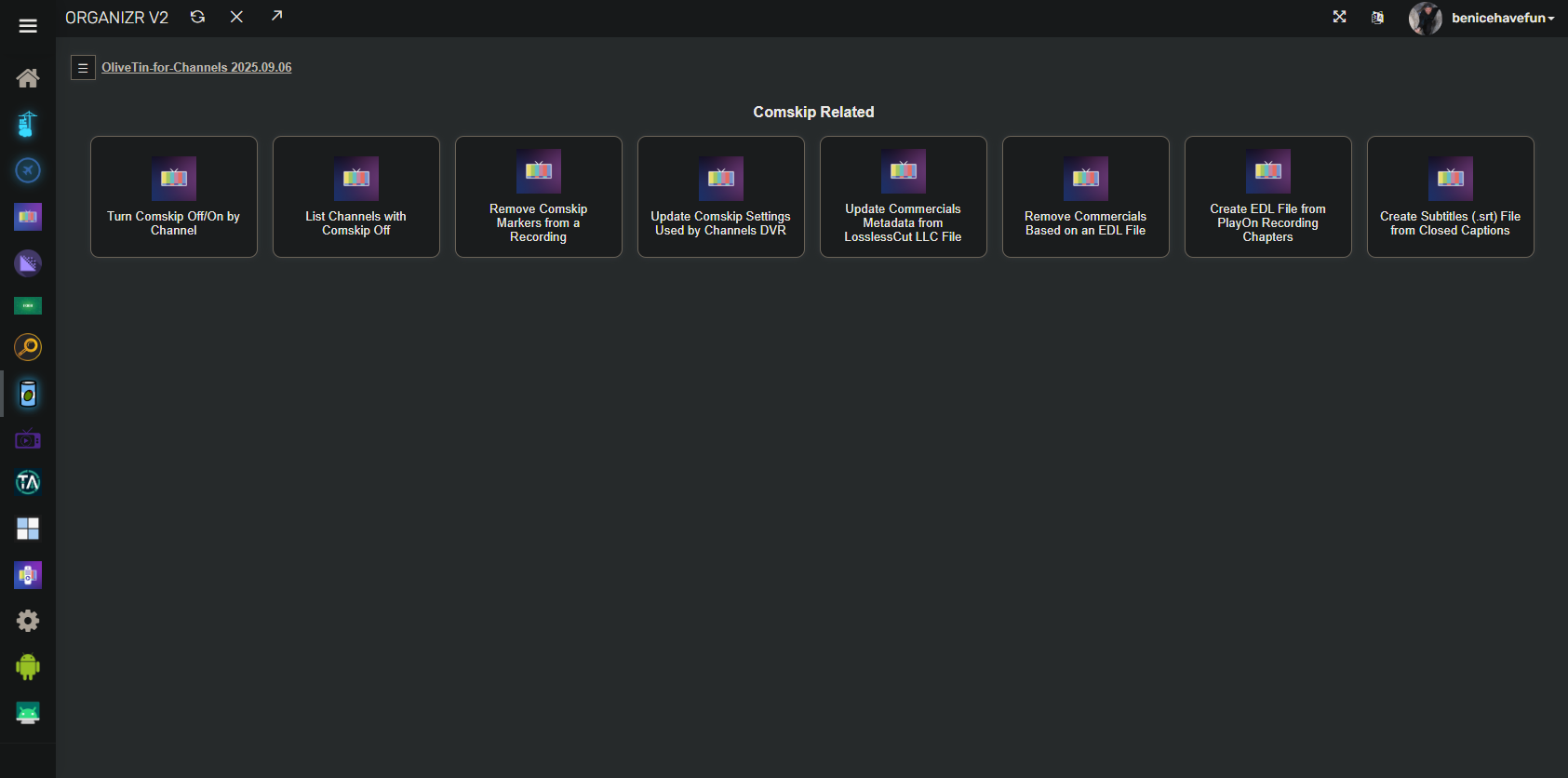Open the airplane compass sidebar tab
The width and height of the screenshot is (1568, 778).
click(28, 170)
